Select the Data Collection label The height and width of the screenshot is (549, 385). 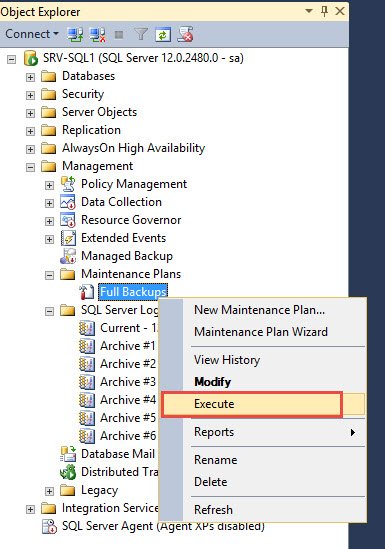[121, 202]
